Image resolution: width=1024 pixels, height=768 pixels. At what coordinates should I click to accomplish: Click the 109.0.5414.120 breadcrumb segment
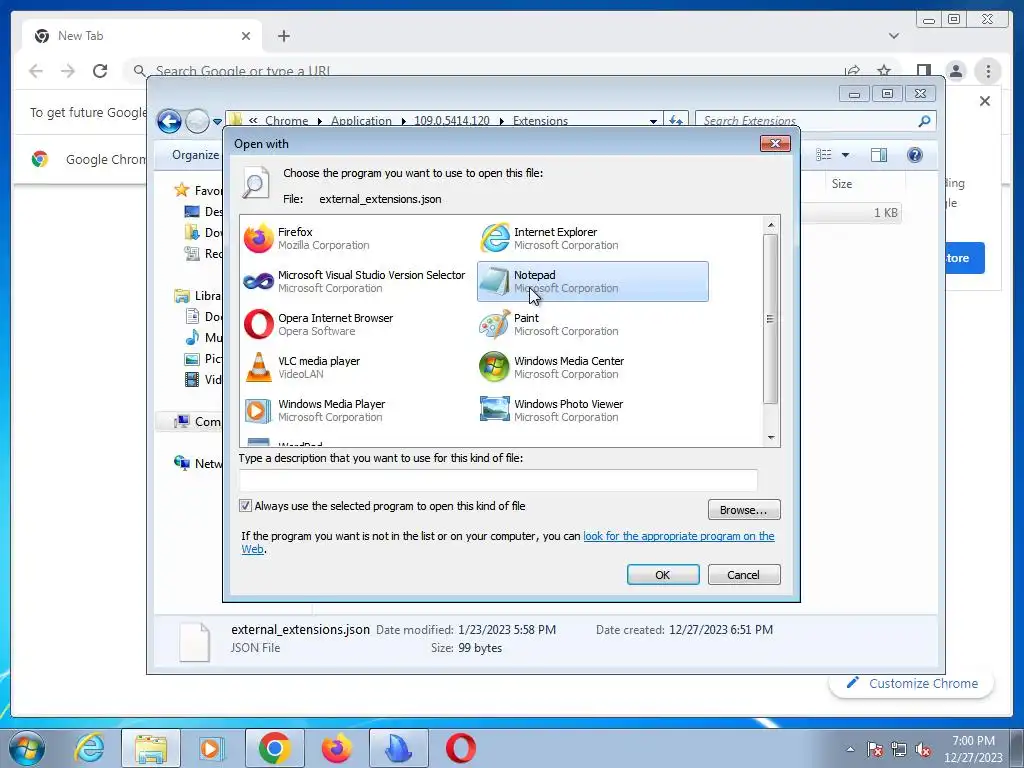(x=452, y=121)
